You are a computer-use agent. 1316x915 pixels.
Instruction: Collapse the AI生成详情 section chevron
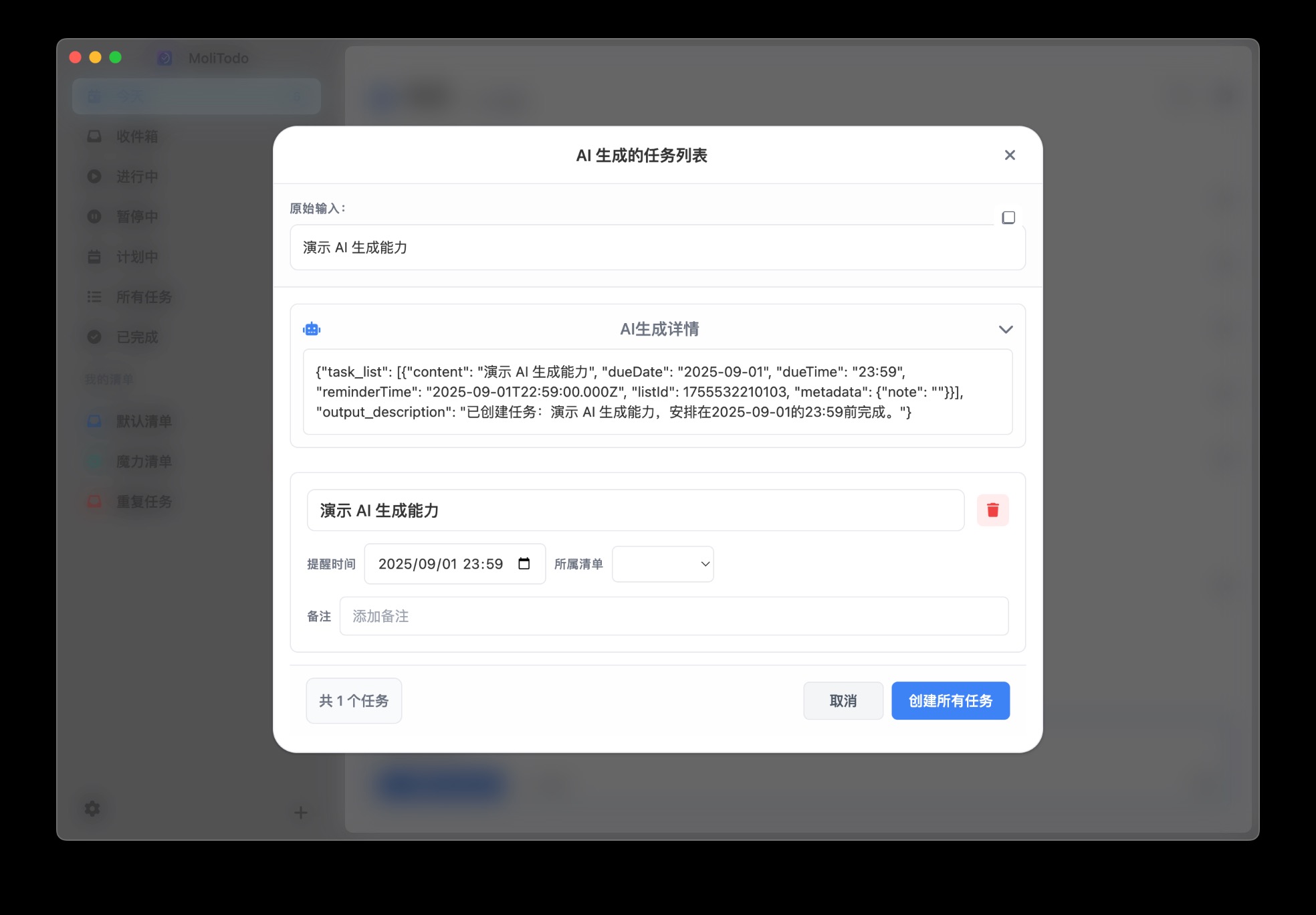[1005, 329]
